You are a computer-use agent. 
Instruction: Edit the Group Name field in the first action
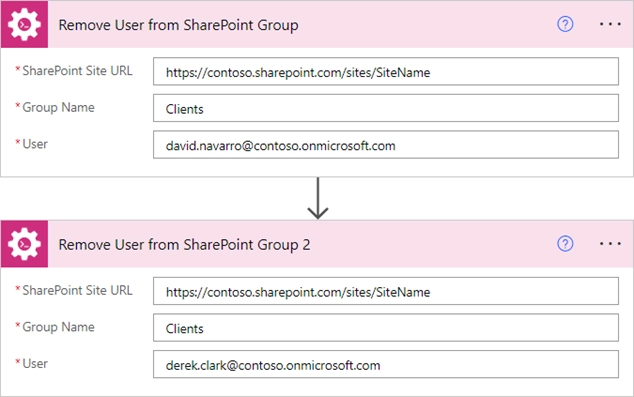pyautogui.click(x=386, y=108)
